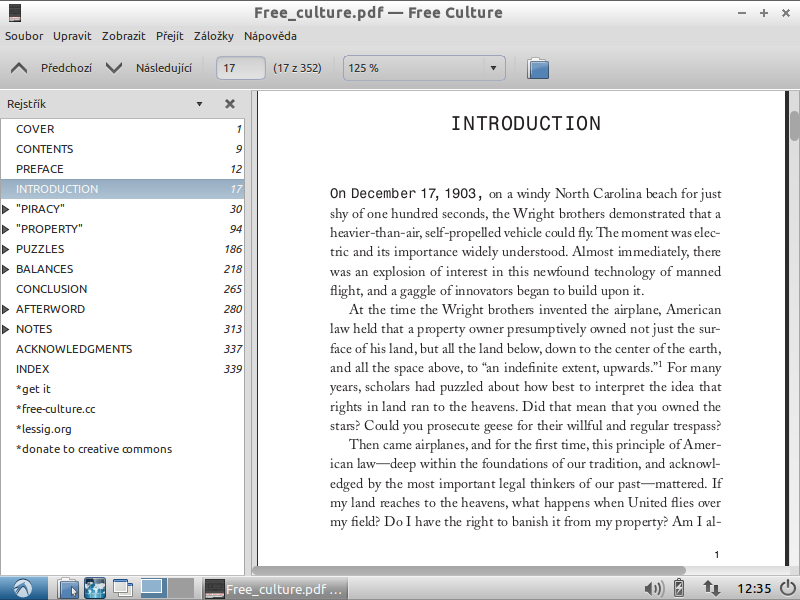Click the page number input field
Viewport: 800px width, 600px height.
(240, 68)
